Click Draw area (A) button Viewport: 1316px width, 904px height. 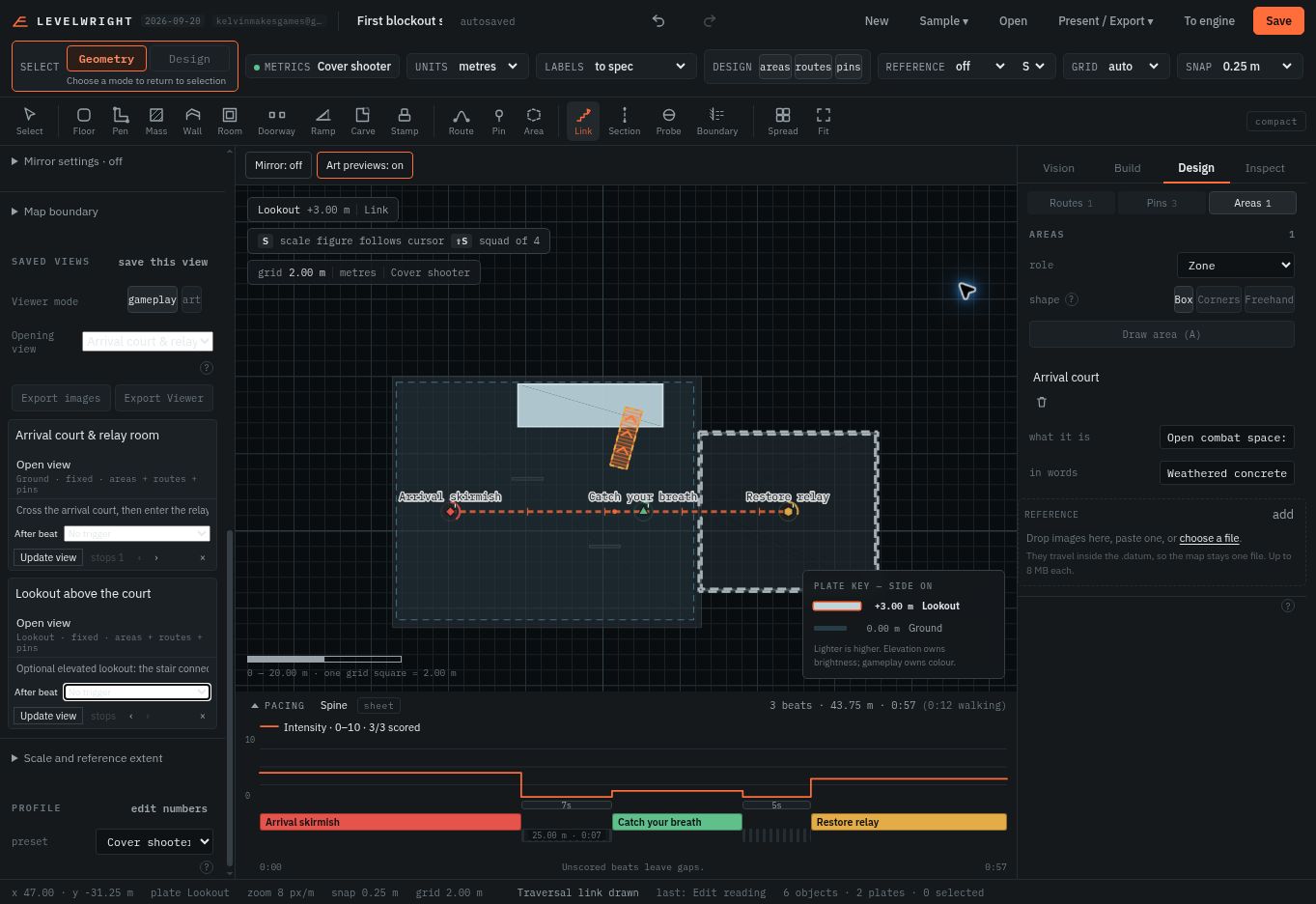pos(1162,334)
